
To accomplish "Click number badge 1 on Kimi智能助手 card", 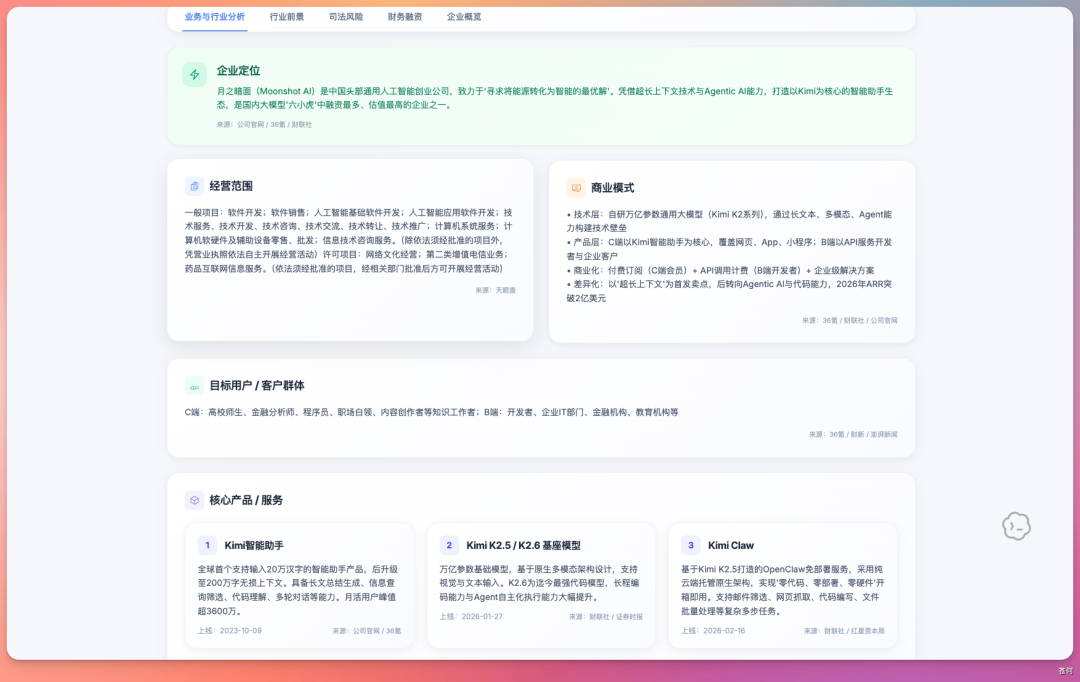I will click(x=207, y=545).
